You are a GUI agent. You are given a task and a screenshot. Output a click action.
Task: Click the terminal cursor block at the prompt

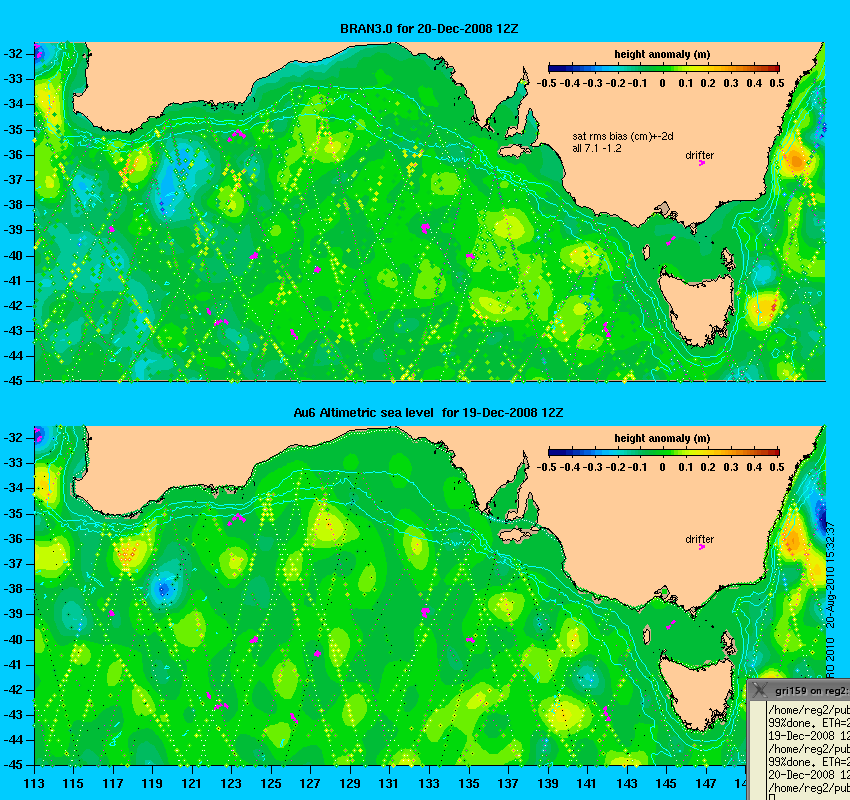pos(771,797)
